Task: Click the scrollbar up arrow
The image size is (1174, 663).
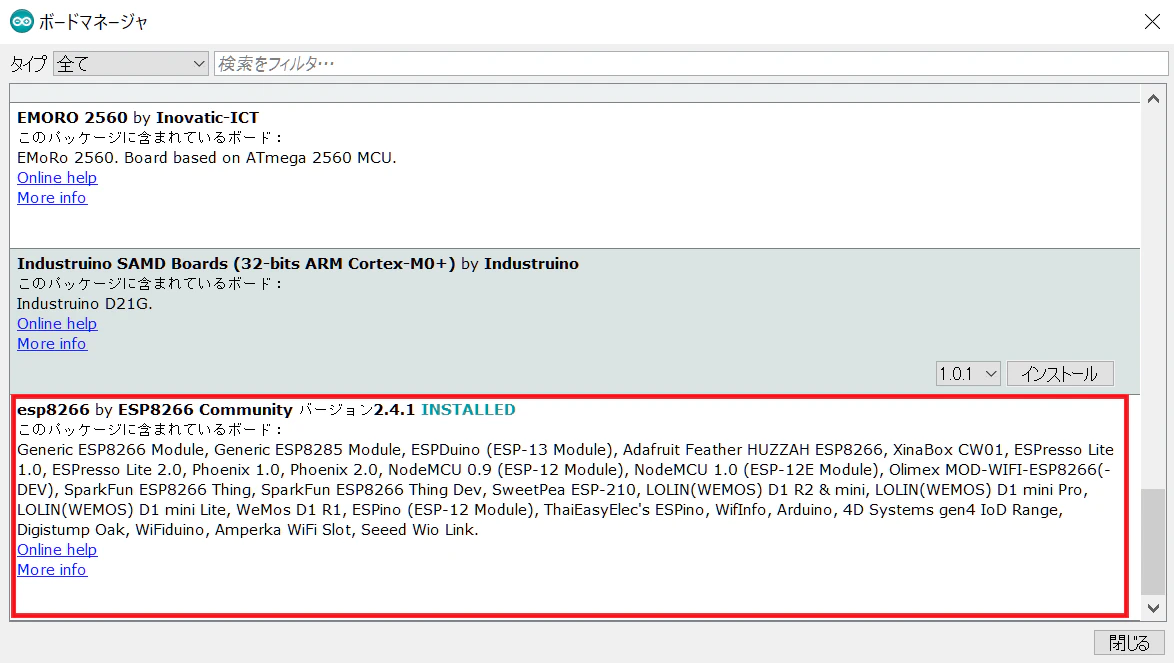Action: coord(1153,99)
